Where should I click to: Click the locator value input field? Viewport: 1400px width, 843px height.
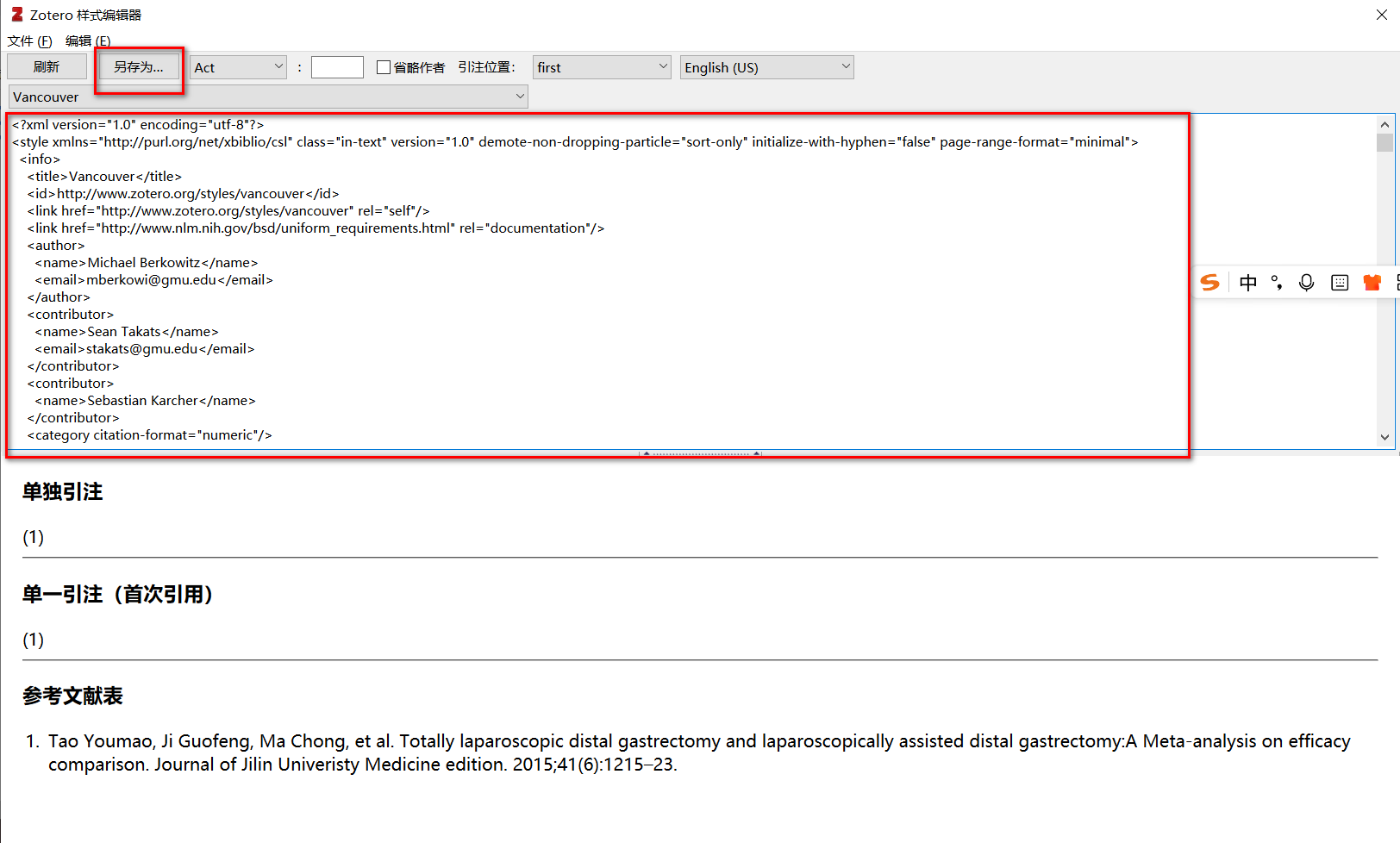coord(337,67)
